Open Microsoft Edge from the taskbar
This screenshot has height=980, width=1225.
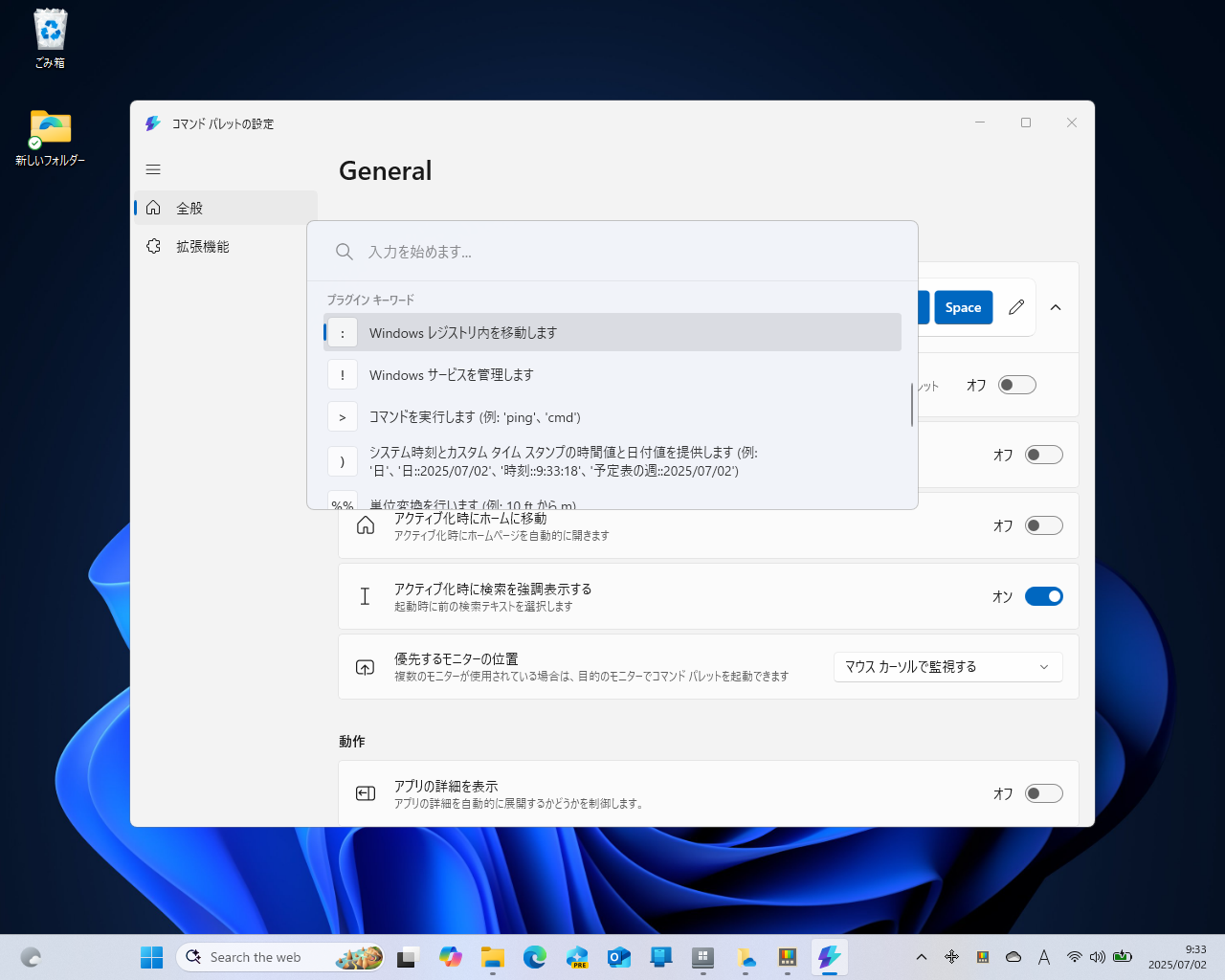(535, 957)
